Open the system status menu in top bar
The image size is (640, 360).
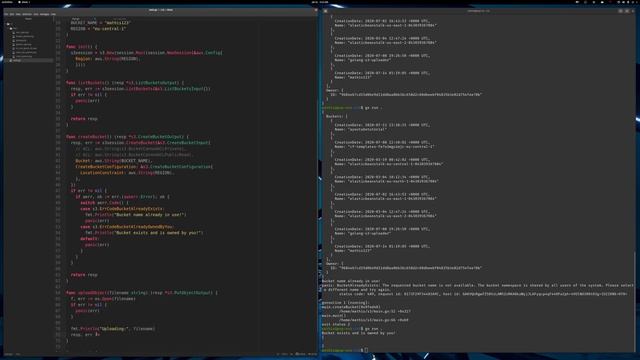coord(627,2)
